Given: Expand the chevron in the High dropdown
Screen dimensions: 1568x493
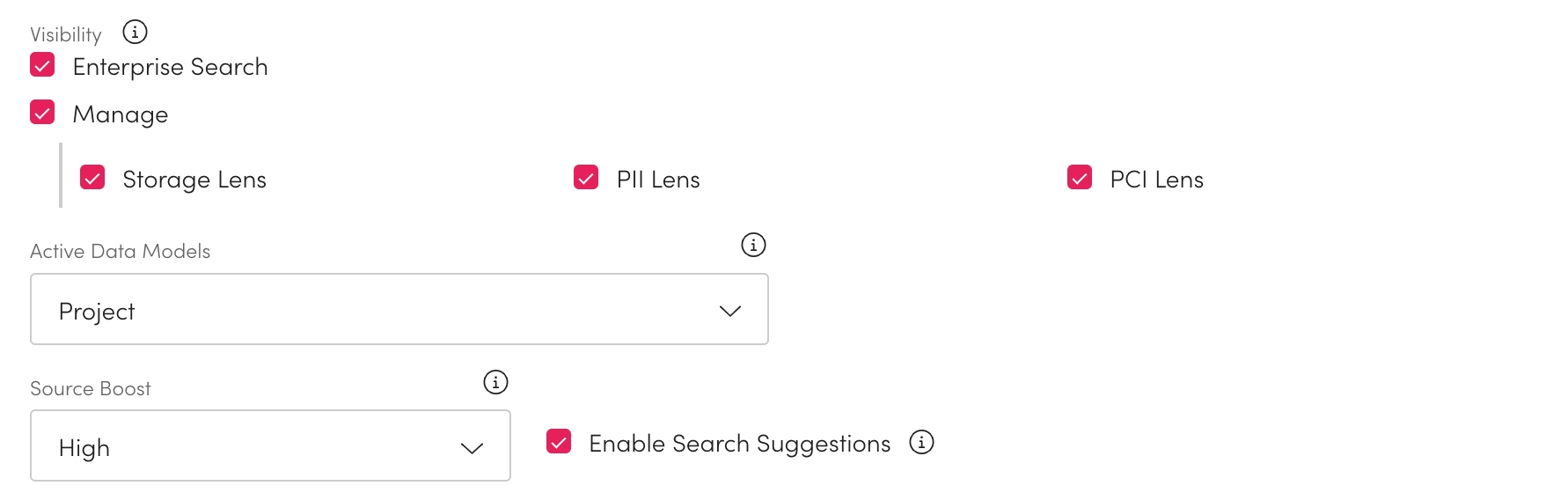Looking at the screenshot, I should click(x=473, y=448).
